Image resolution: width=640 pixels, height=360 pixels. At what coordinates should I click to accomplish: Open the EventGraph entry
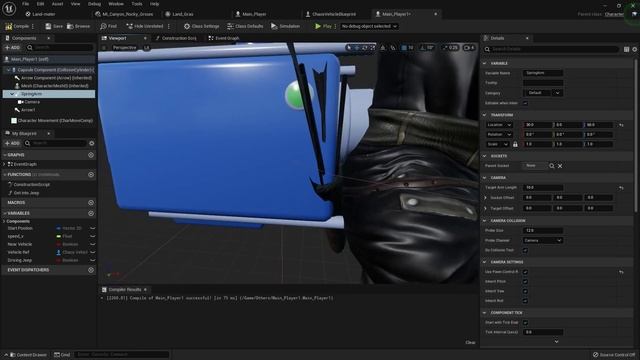[25, 164]
